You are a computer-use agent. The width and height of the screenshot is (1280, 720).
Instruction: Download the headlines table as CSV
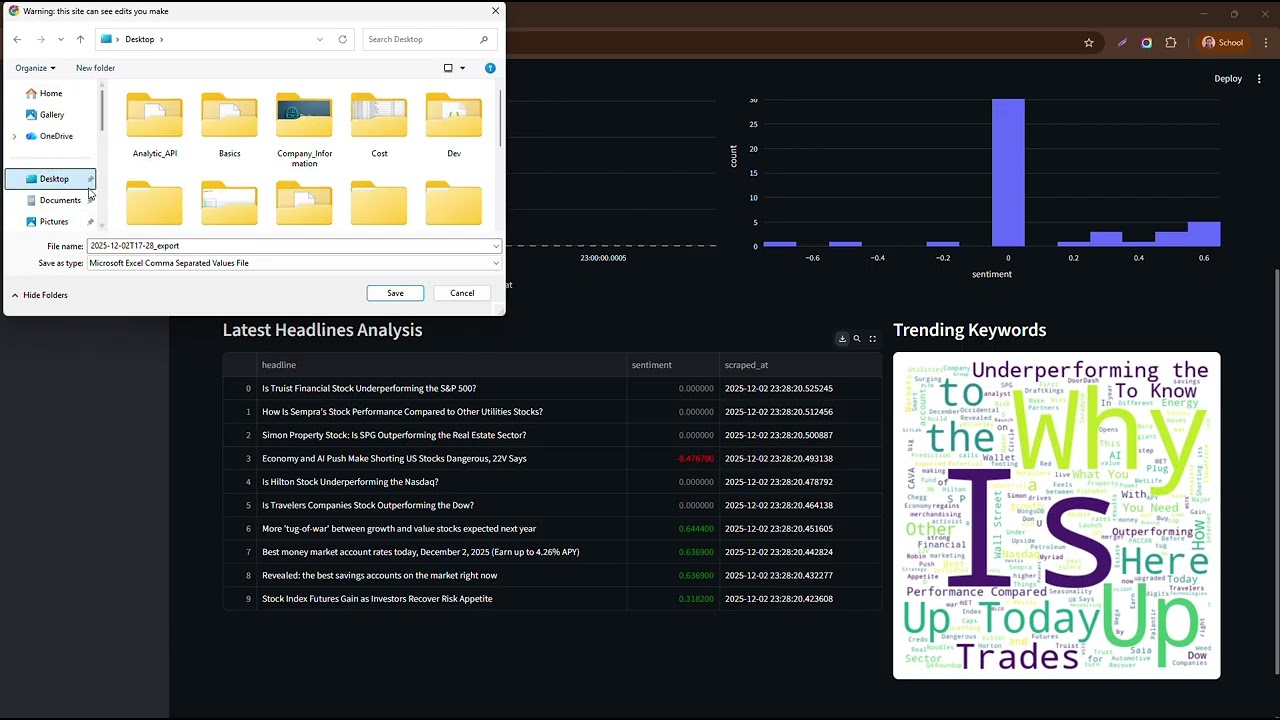(842, 339)
